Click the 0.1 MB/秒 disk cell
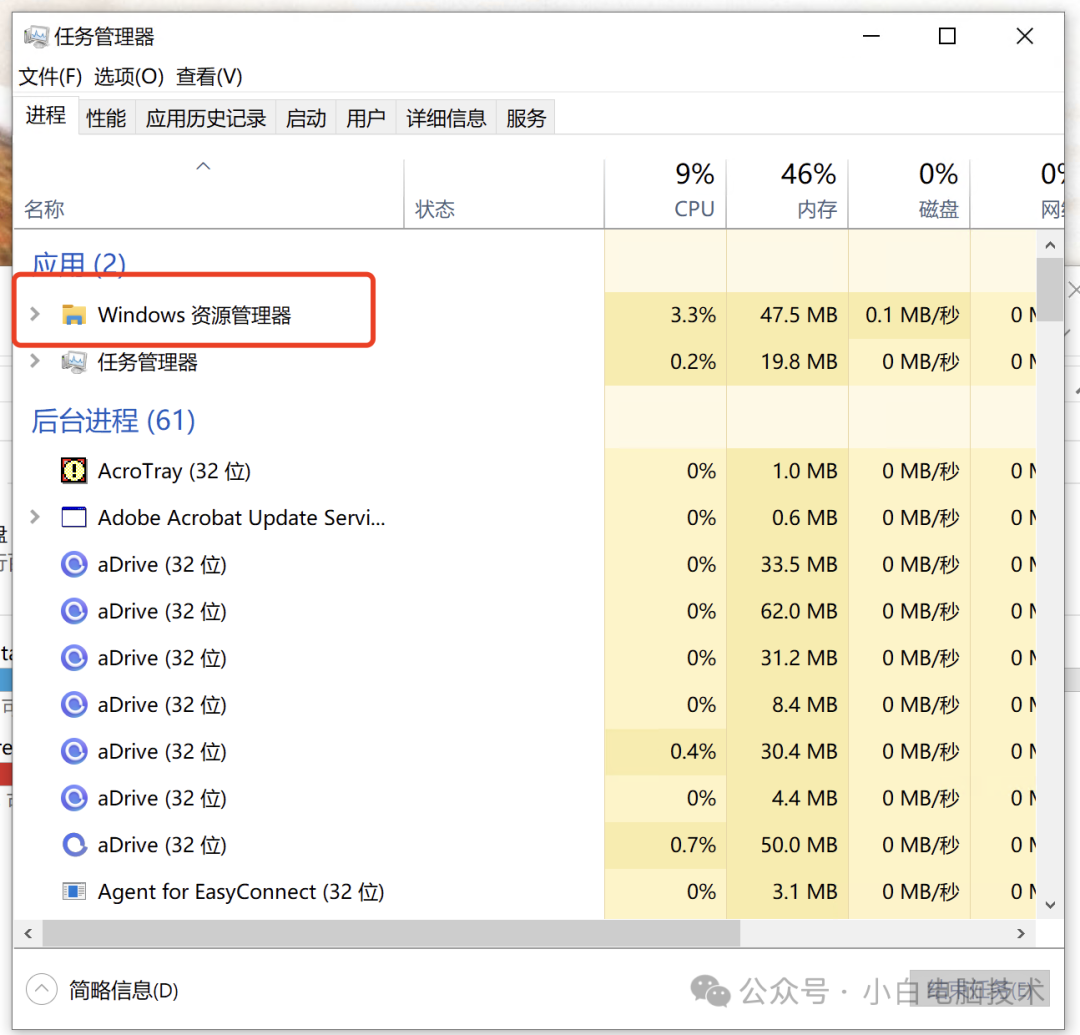Image resolution: width=1080 pixels, height=1035 pixels. pos(908,315)
